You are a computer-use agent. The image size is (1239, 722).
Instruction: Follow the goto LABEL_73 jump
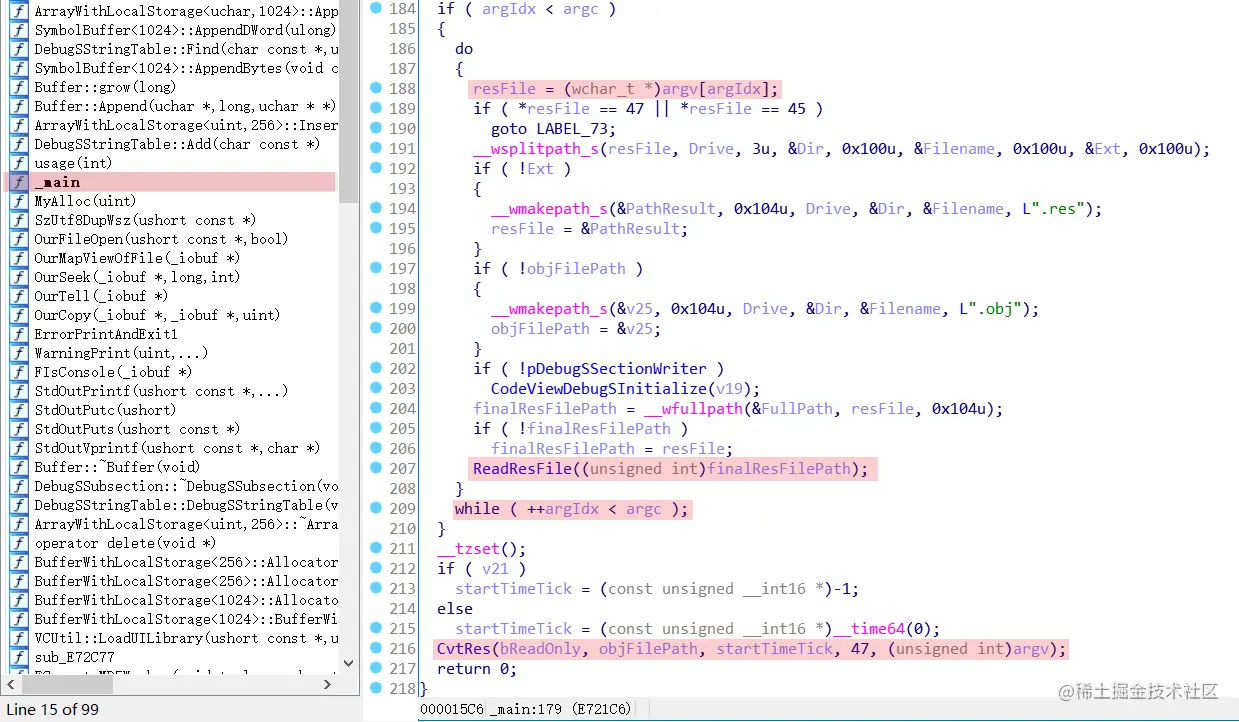[546, 128]
